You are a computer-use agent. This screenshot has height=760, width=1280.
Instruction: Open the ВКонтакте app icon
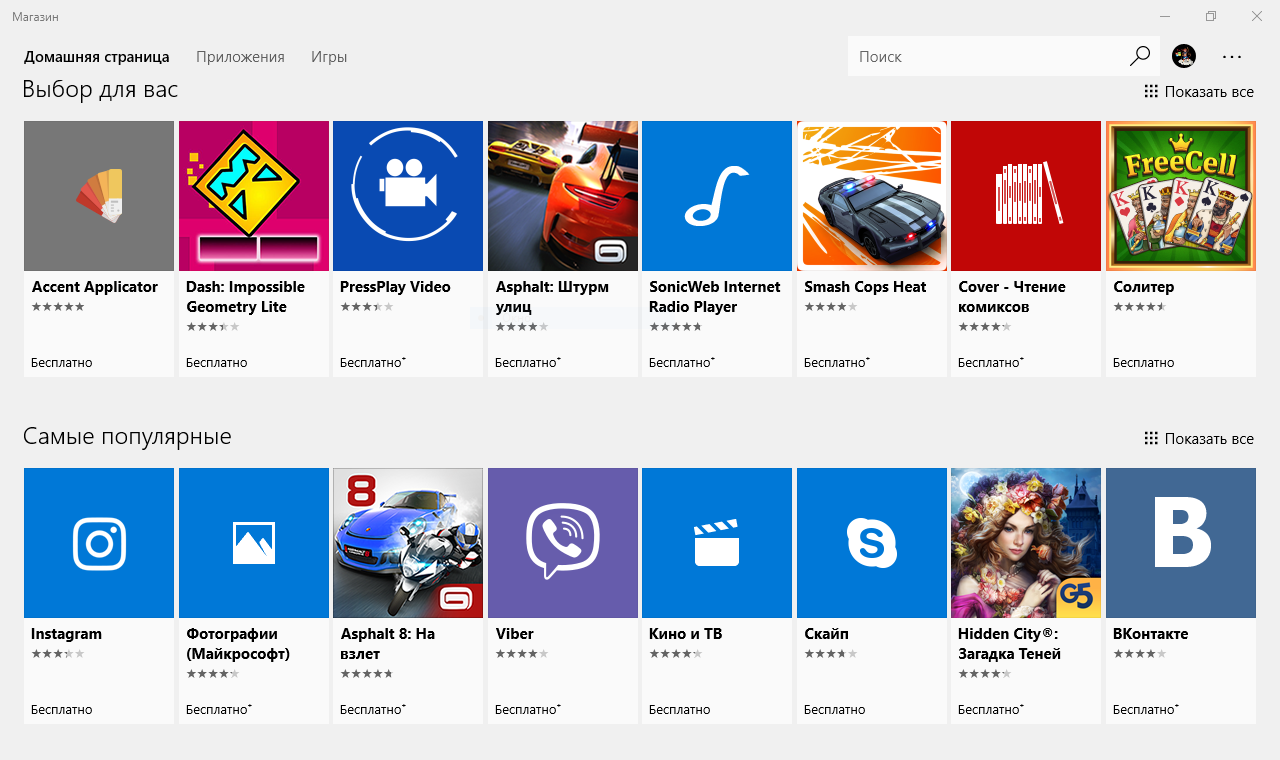click(1181, 543)
